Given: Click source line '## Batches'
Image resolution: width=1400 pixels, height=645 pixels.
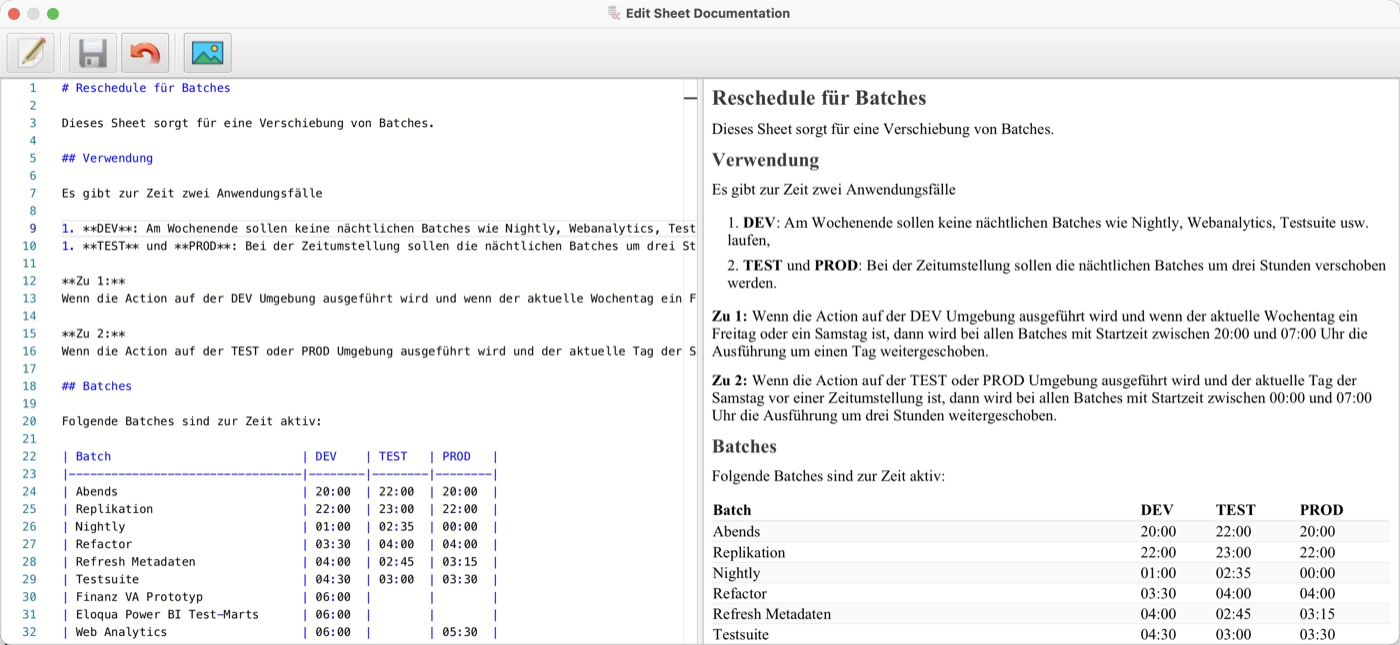Looking at the screenshot, I should coord(97,386).
